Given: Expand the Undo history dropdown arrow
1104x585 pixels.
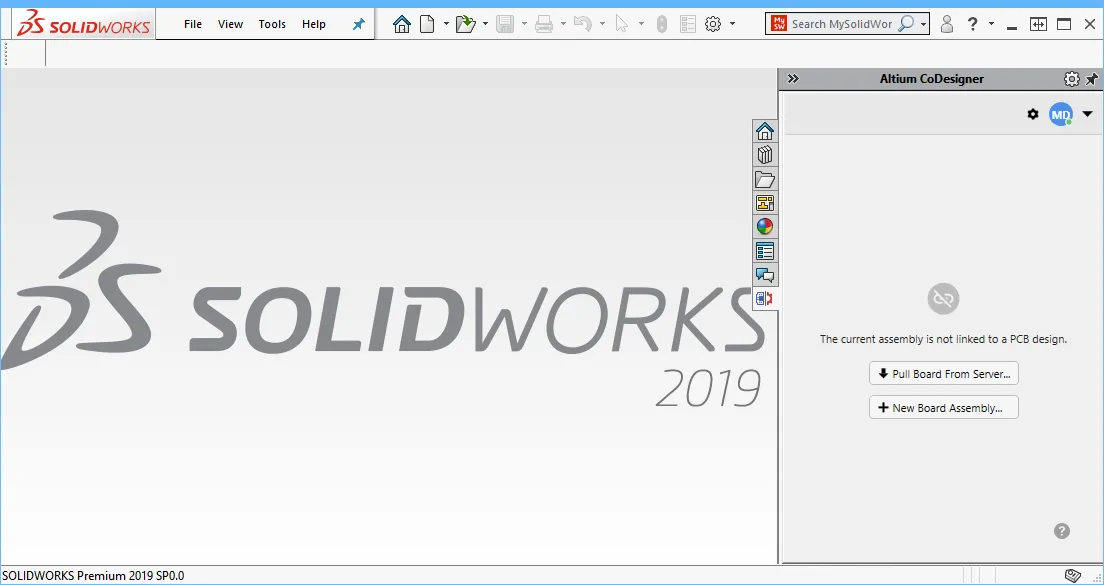Looking at the screenshot, I should 602,25.
